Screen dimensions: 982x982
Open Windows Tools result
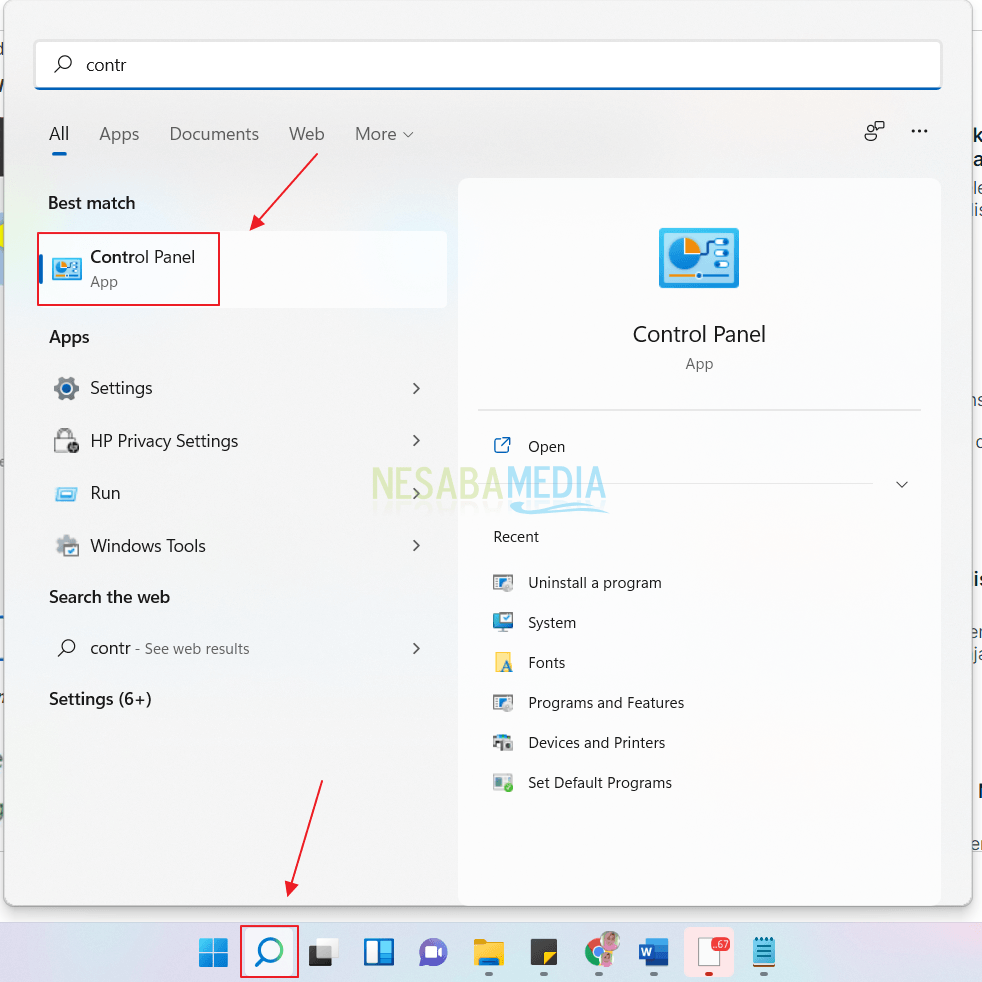click(x=240, y=546)
